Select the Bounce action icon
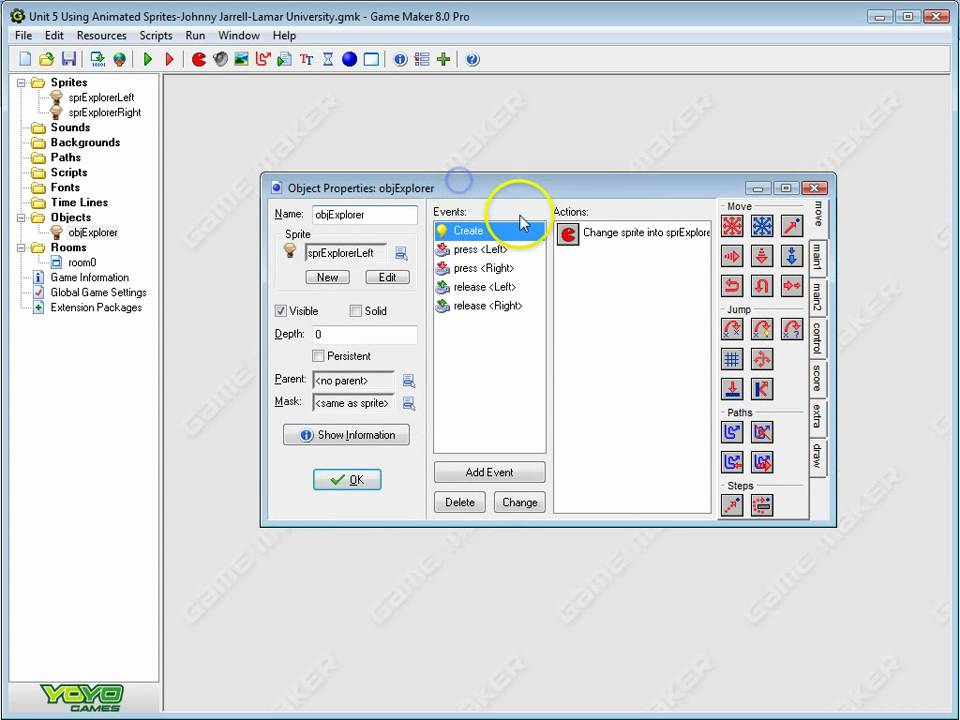 coord(762,389)
